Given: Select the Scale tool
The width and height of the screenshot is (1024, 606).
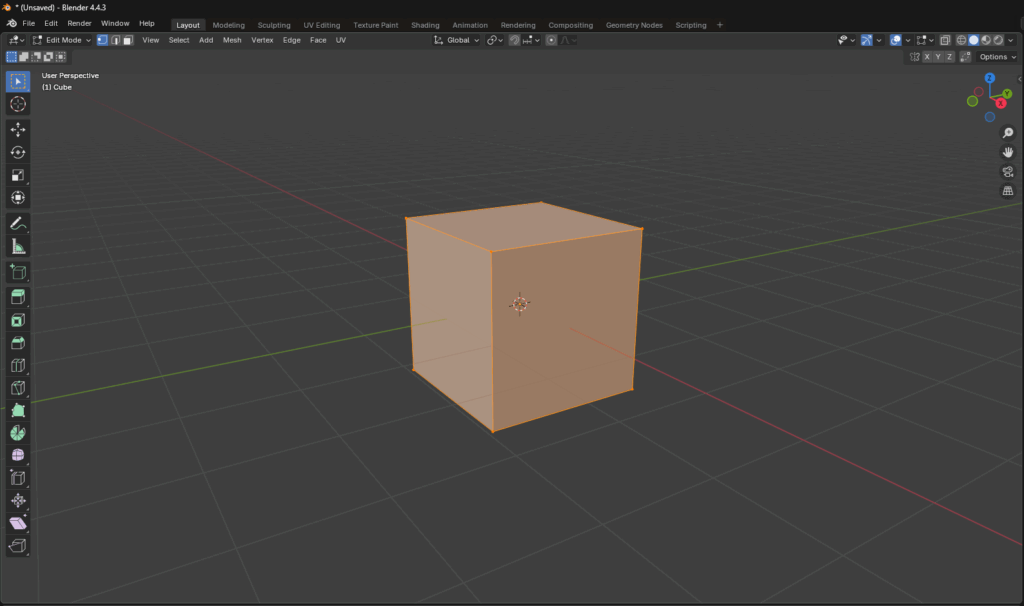Looking at the screenshot, I should (18, 175).
